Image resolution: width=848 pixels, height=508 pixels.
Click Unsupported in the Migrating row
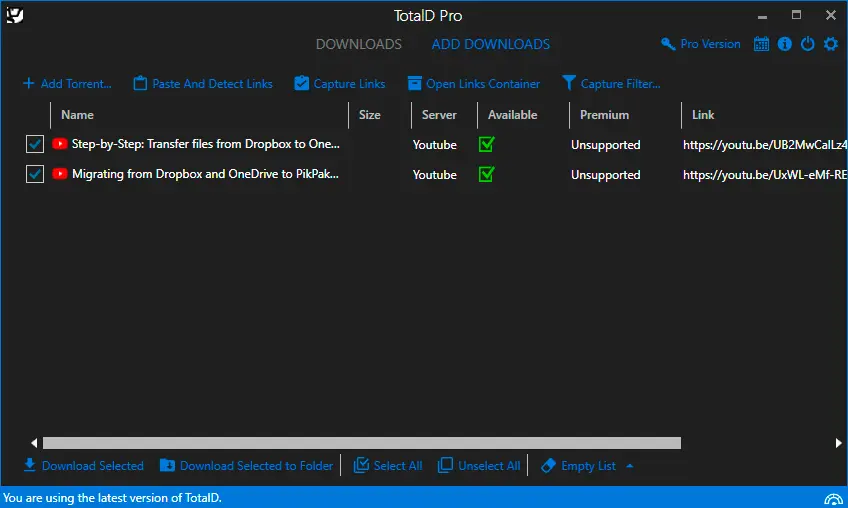click(x=605, y=175)
